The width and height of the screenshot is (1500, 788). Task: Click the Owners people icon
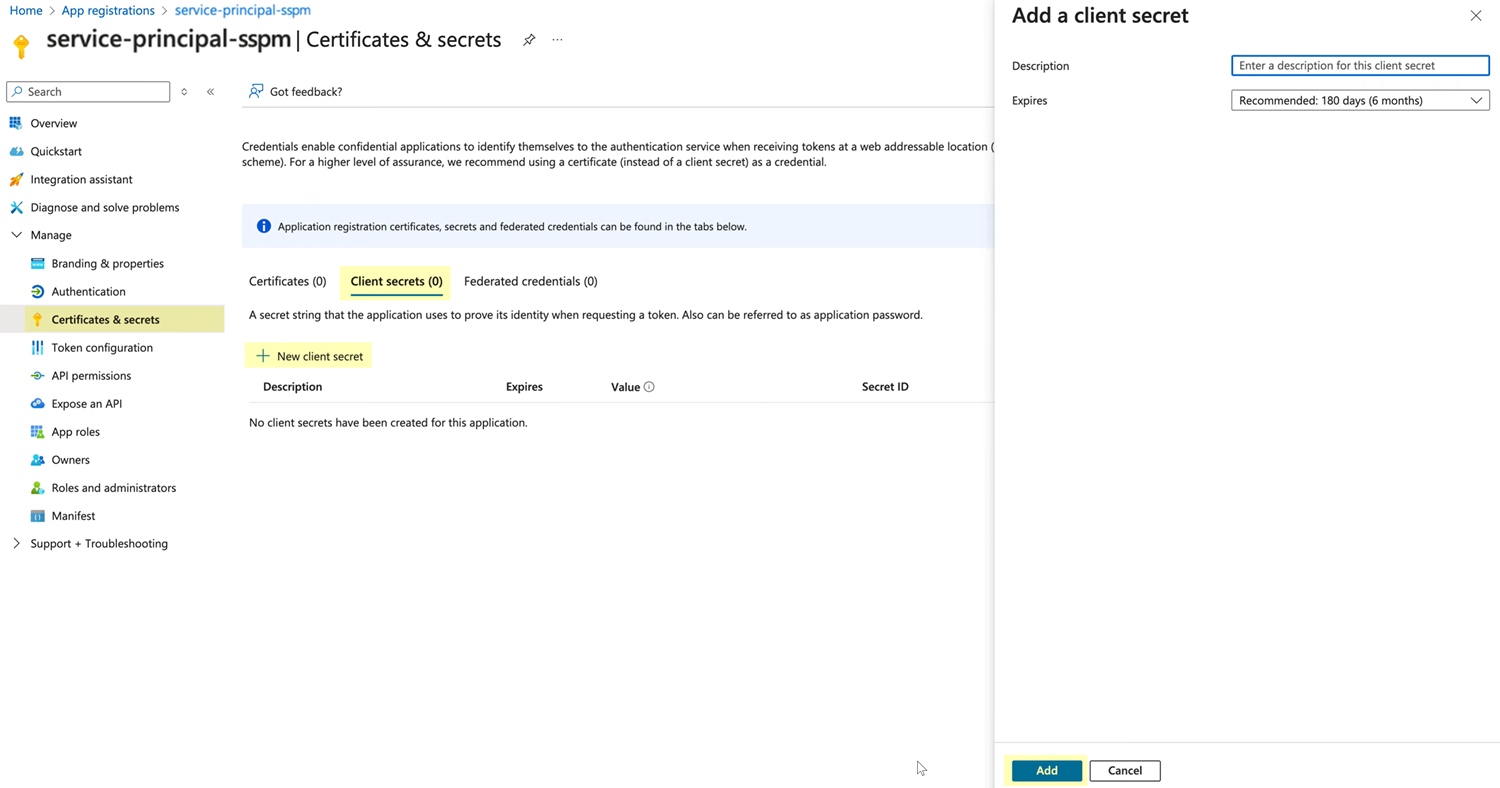pos(37,459)
